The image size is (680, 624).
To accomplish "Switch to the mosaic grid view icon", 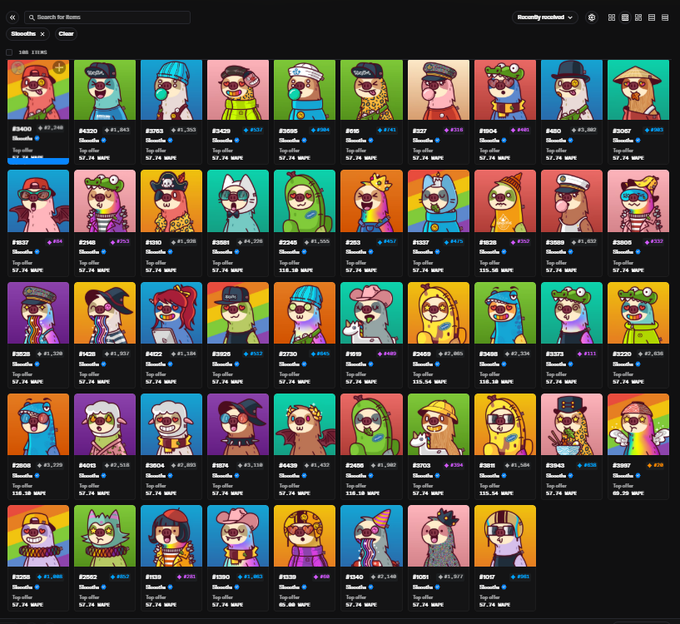I will tap(638, 17).
